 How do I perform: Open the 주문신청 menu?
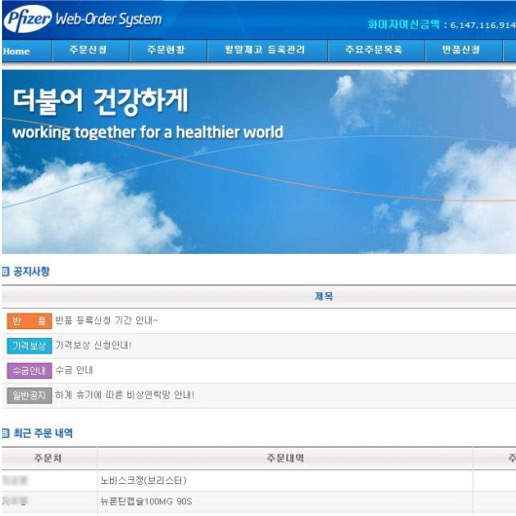(x=88, y=50)
